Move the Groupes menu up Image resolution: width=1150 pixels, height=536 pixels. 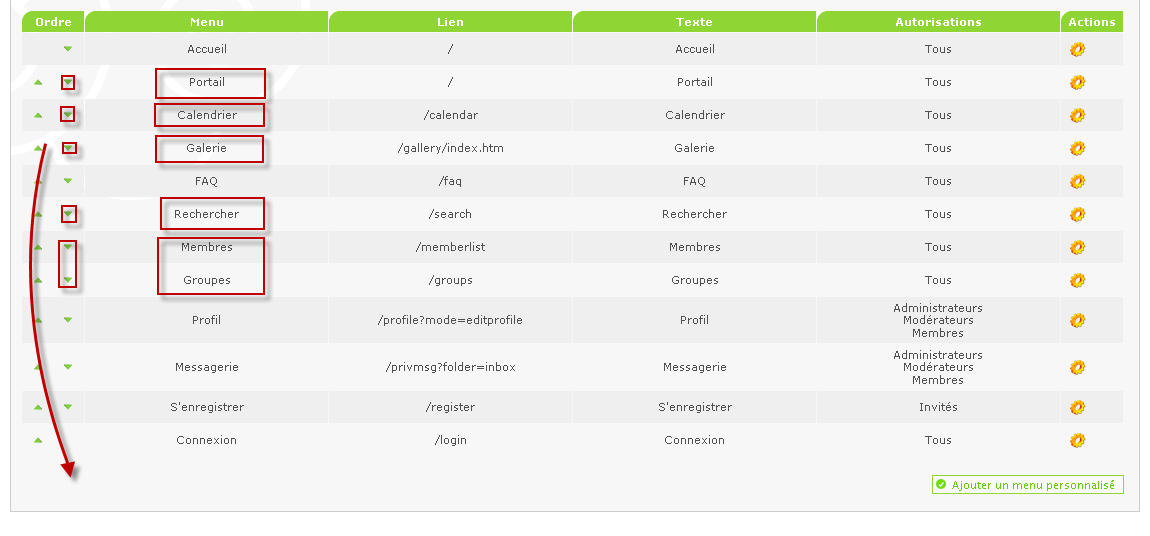[38, 280]
